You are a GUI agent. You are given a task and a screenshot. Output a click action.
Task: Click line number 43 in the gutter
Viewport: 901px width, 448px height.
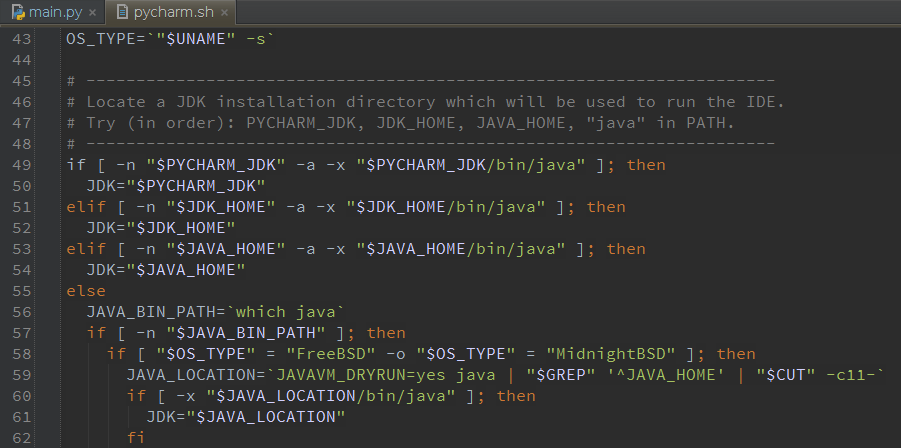21,39
